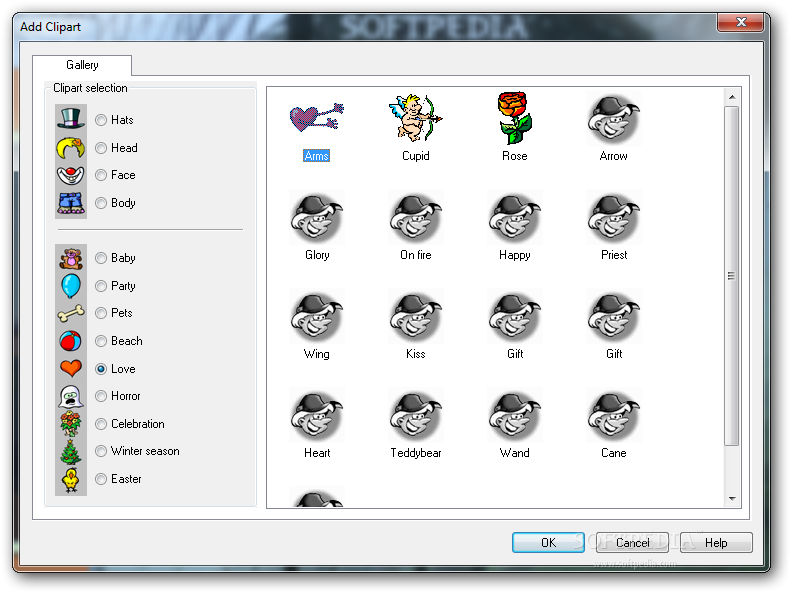Click the flower bouquet icon beside Celebration
This screenshot has width=791, height=593.
coord(71,424)
